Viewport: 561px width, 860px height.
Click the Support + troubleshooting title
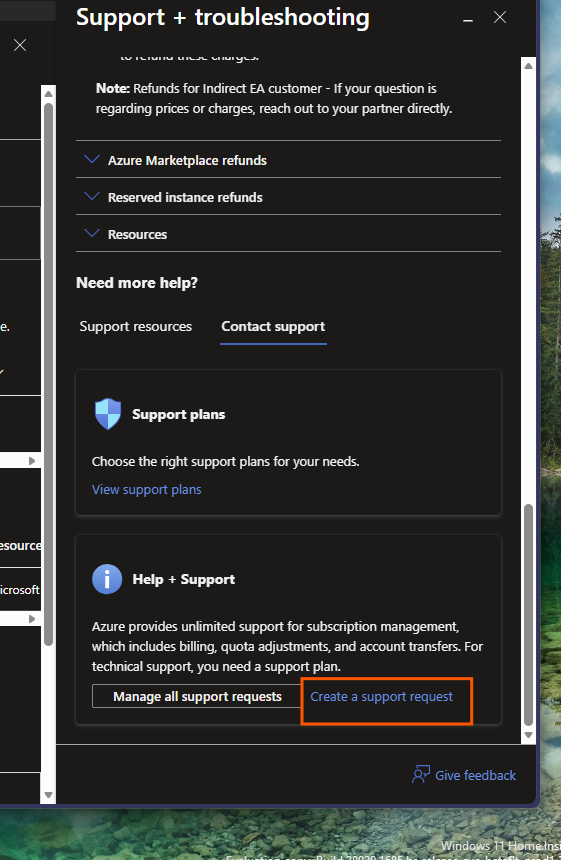tap(223, 17)
